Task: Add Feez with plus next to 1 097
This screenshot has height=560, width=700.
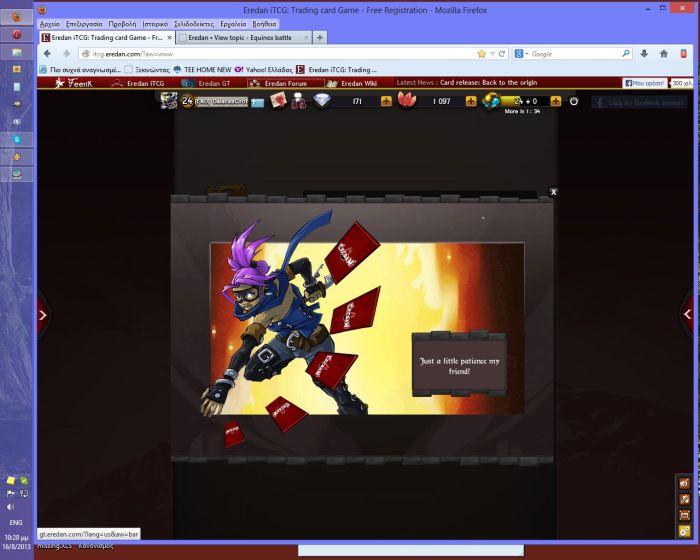Action: coord(471,101)
